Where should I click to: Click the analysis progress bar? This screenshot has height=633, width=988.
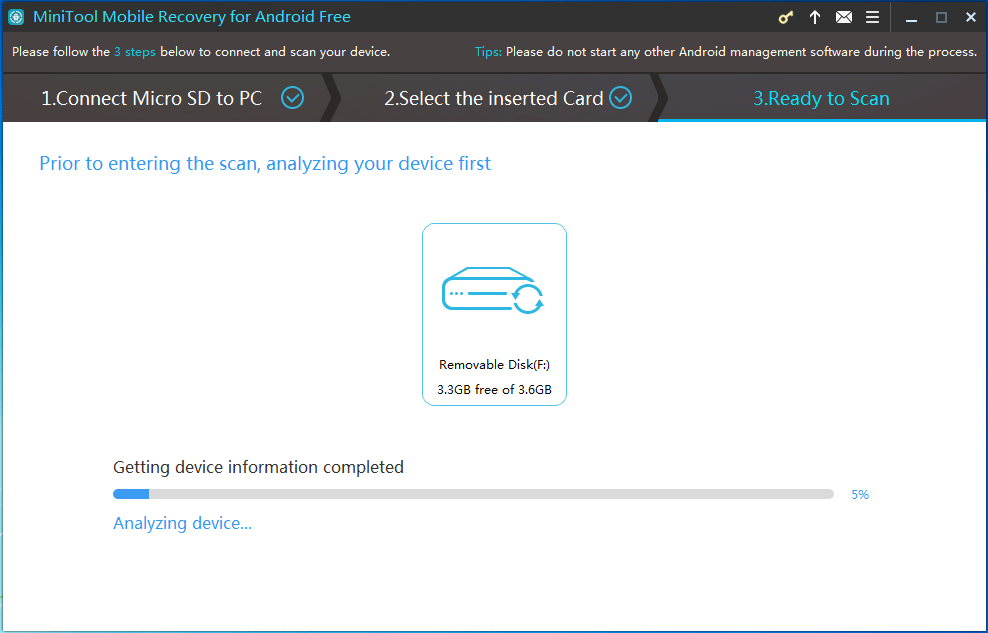pos(471,493)
